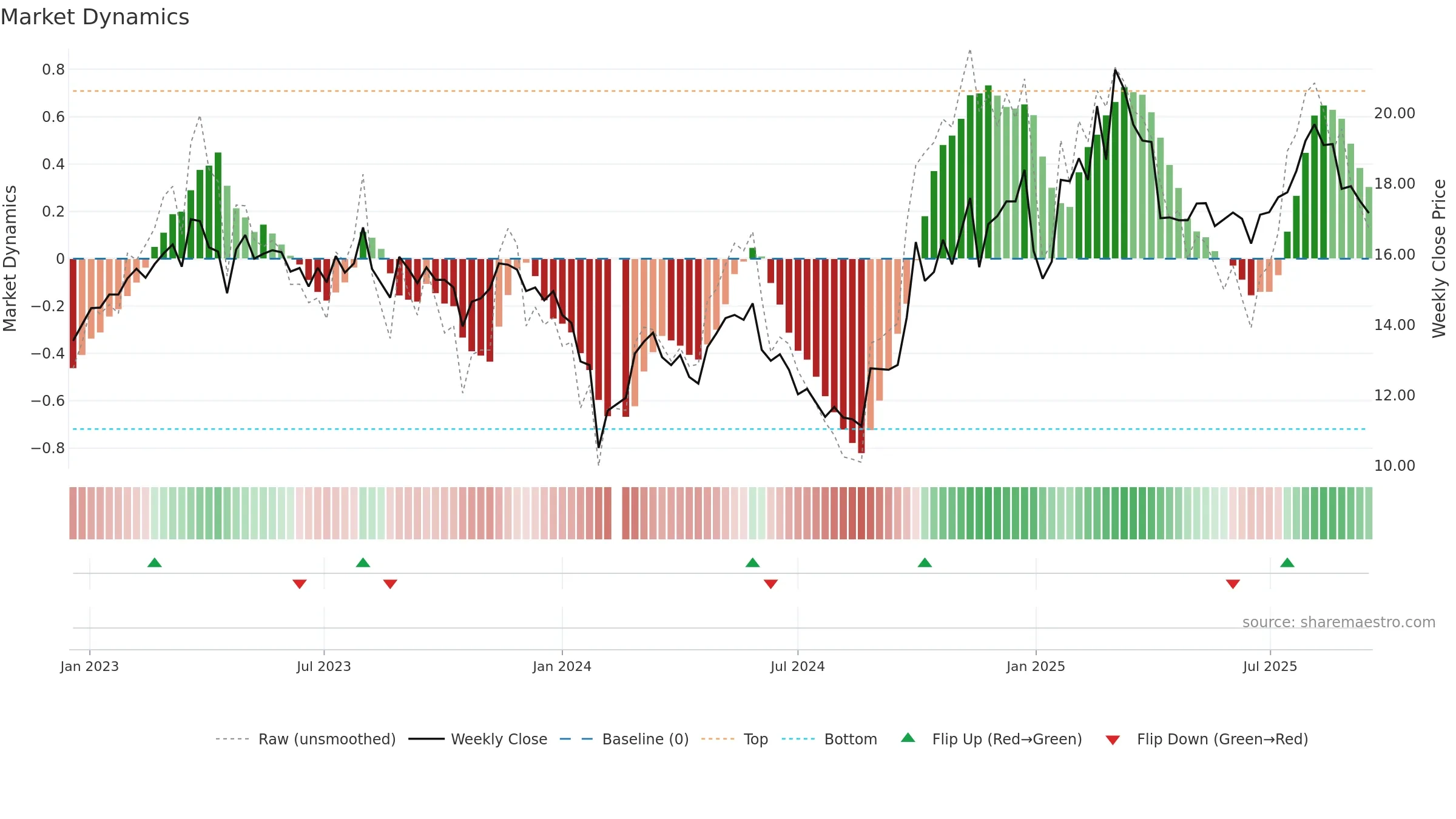Select the green flip-up marker in autumn 2024
The height and width of the screenshot is (819, 1456).
point(925,562)
